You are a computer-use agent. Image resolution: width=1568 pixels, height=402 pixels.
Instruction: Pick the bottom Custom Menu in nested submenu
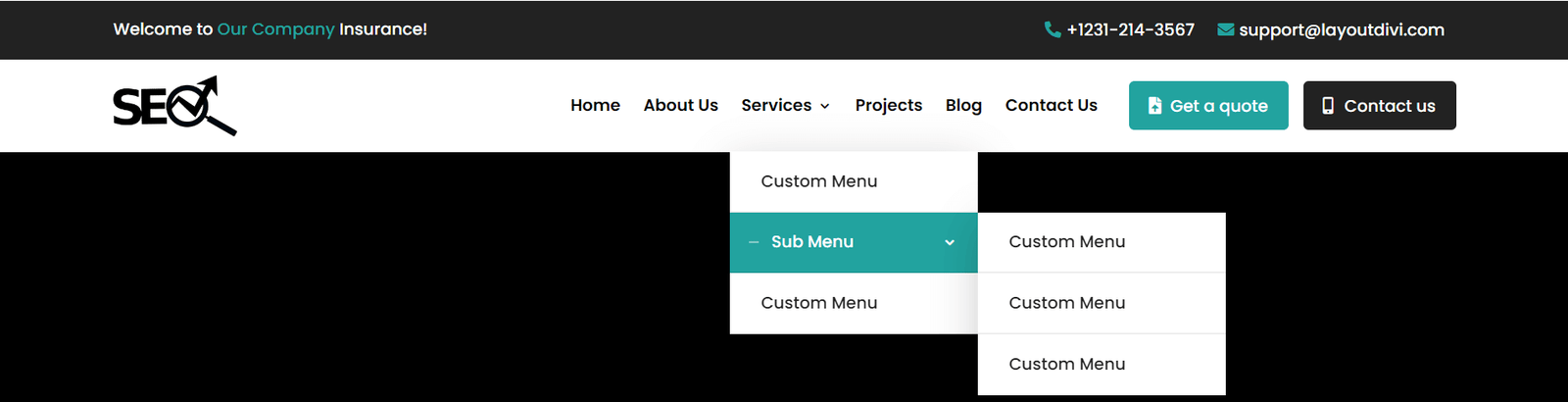click(x=1067, y=364)
